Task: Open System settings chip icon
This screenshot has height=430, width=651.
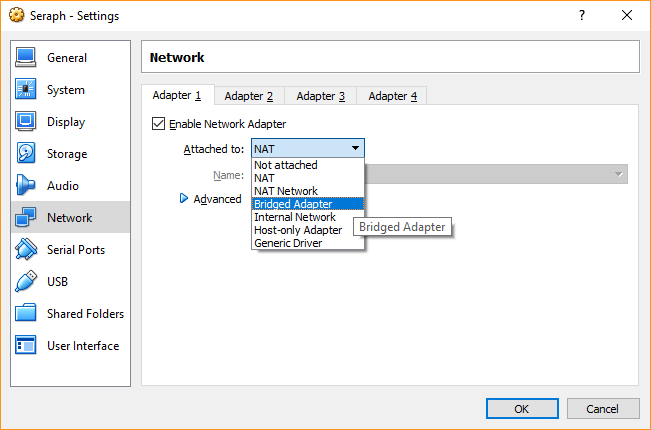Action: tap(26, 90)
